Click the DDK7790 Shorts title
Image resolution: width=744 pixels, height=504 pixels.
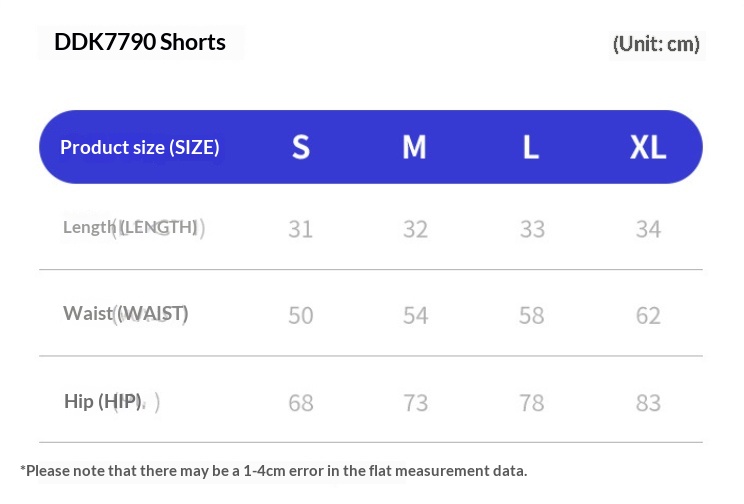(x=140, y=43)
